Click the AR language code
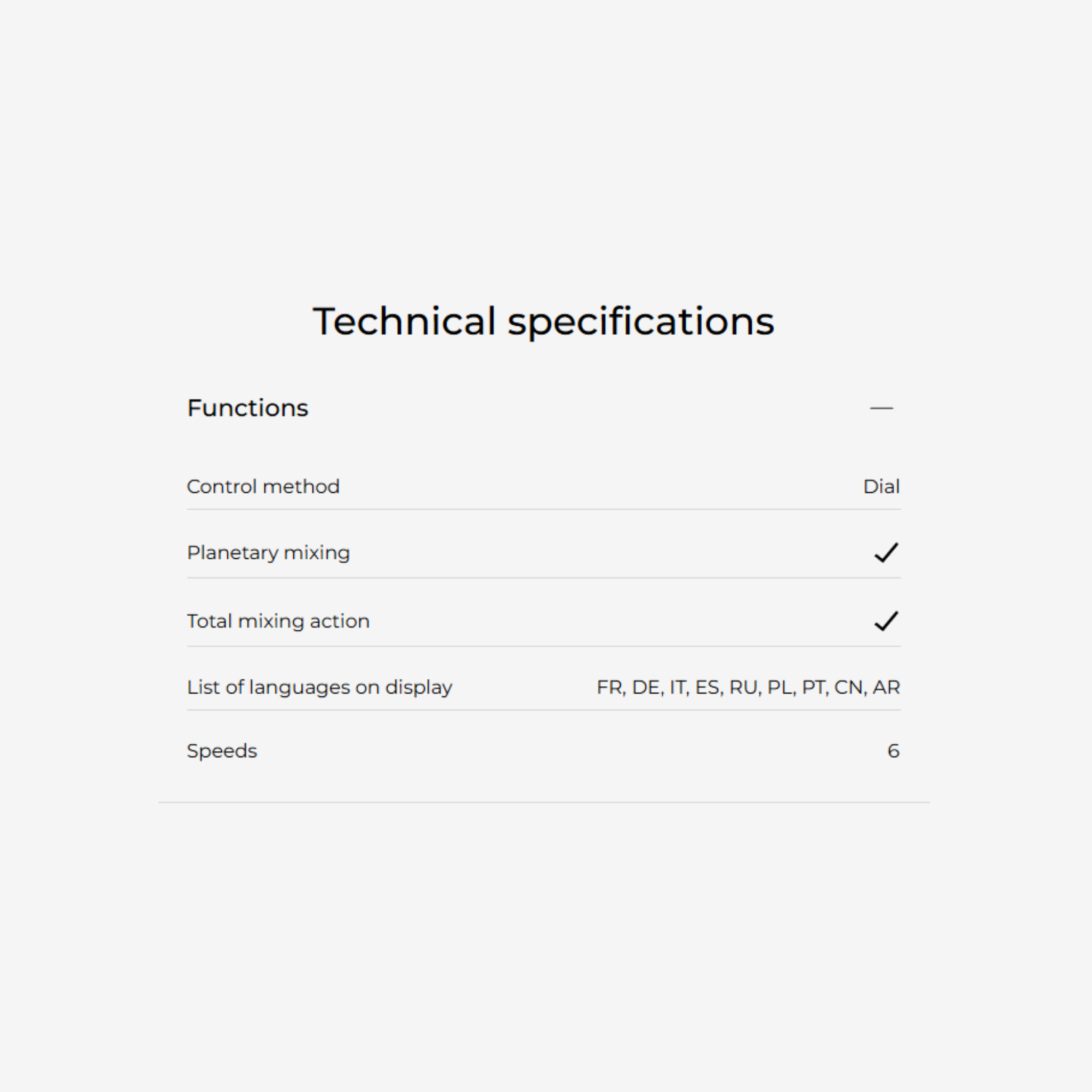 (886, 687)
